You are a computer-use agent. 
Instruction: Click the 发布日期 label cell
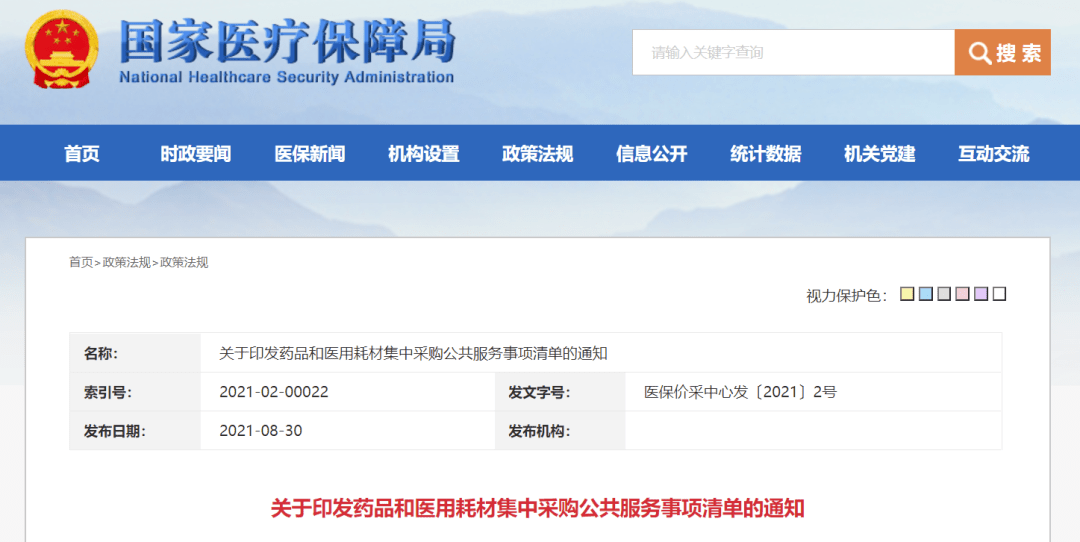pyautogui.click(x=135, y=430)
